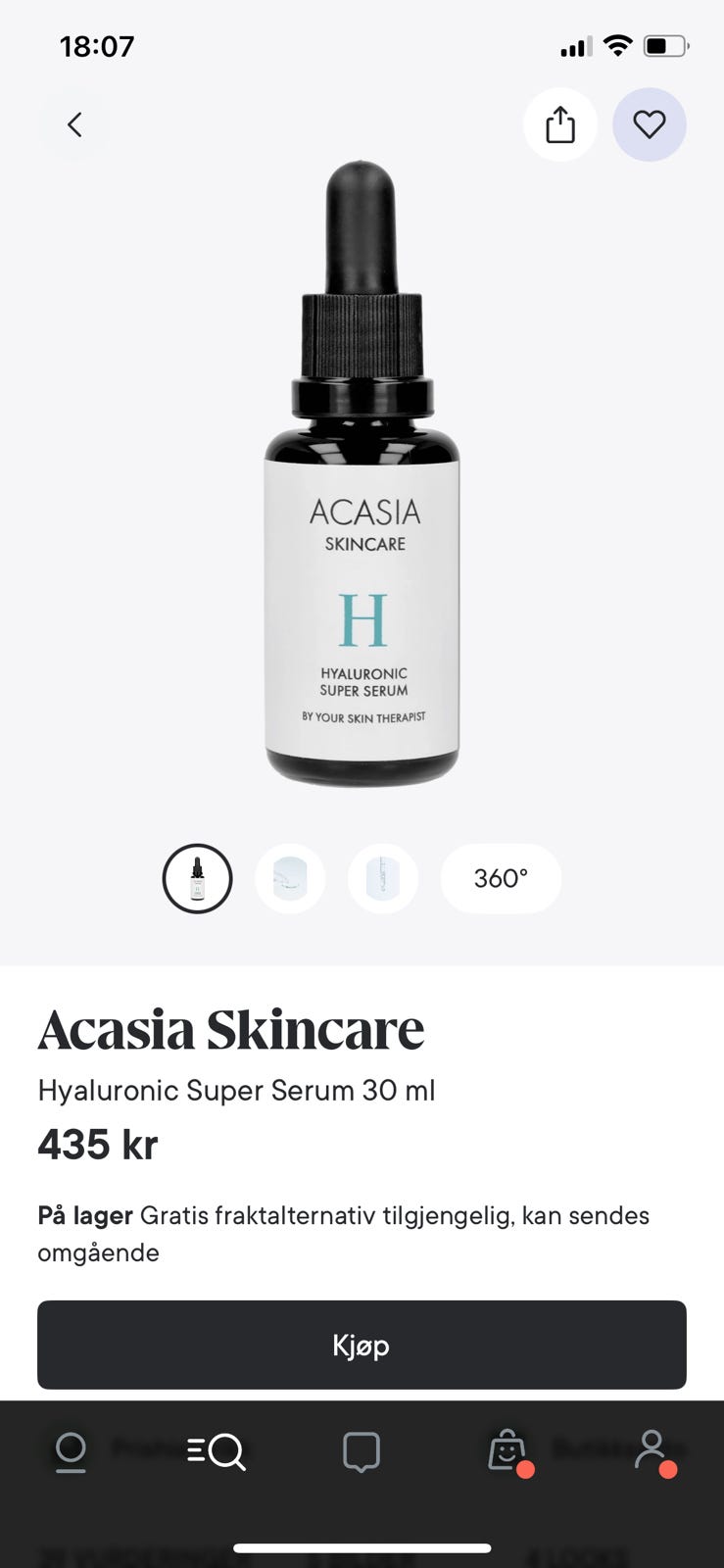Open the chat bubble tab icon
The width and height of the screenshot is (724, 1568).
(x=362, y=1451)
